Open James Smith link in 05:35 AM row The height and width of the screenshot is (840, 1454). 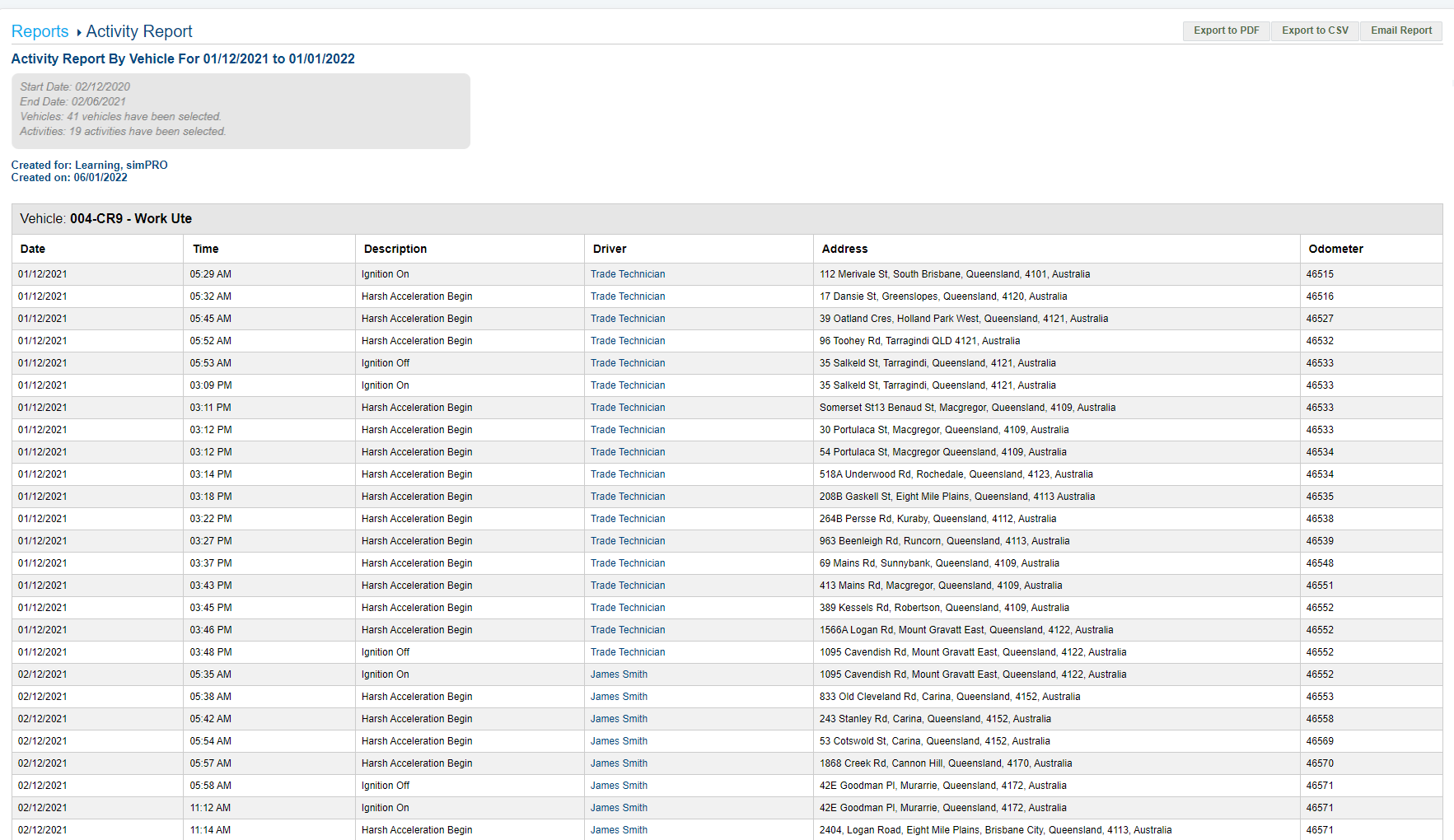coord(619,674)
